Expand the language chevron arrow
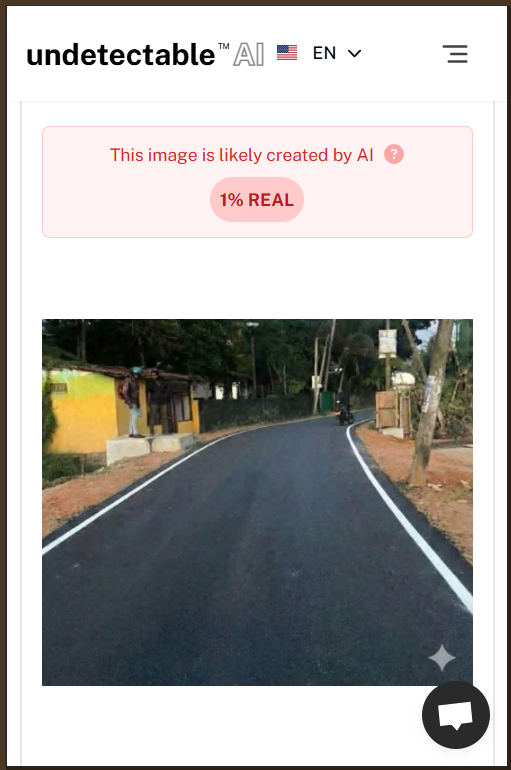This screenshot has height=770, width=511. tap(354, 53)
